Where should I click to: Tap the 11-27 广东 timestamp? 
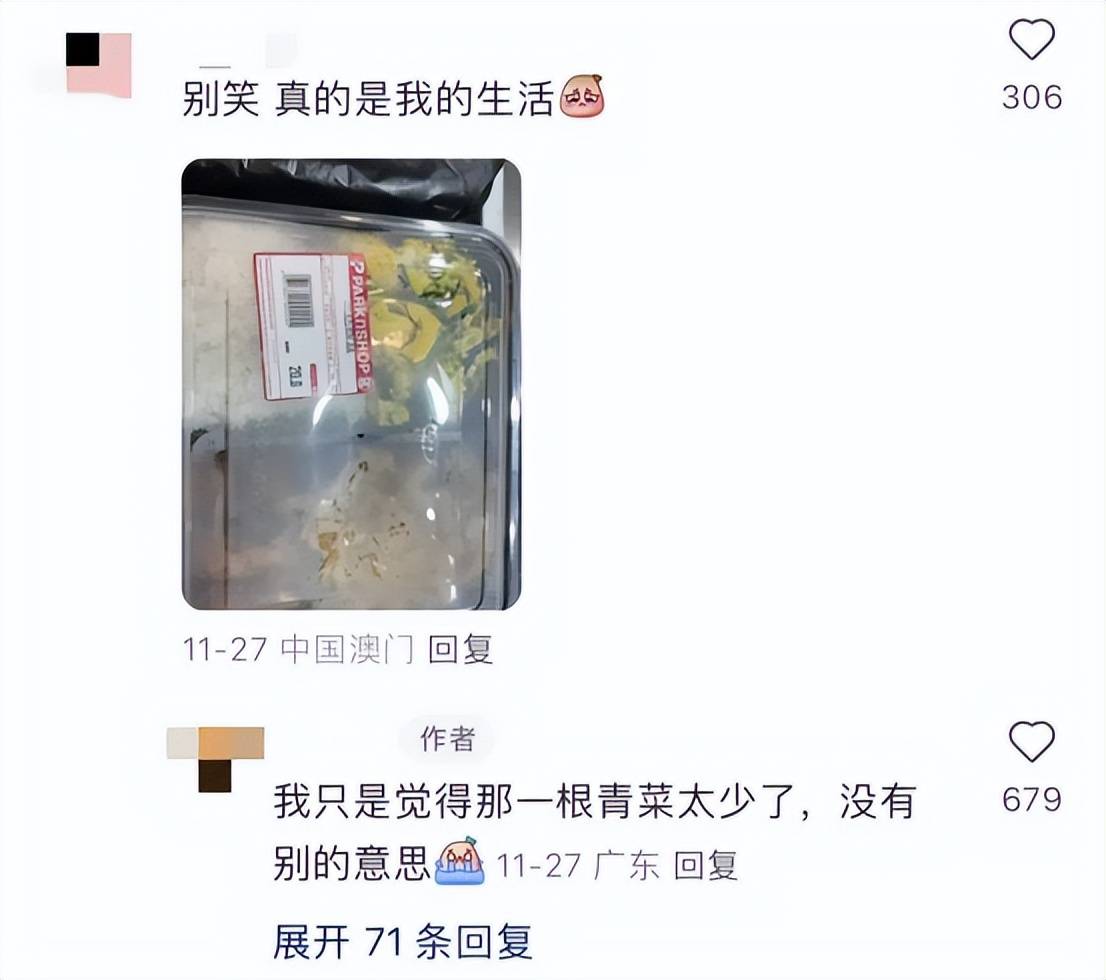tap(578, 866)
